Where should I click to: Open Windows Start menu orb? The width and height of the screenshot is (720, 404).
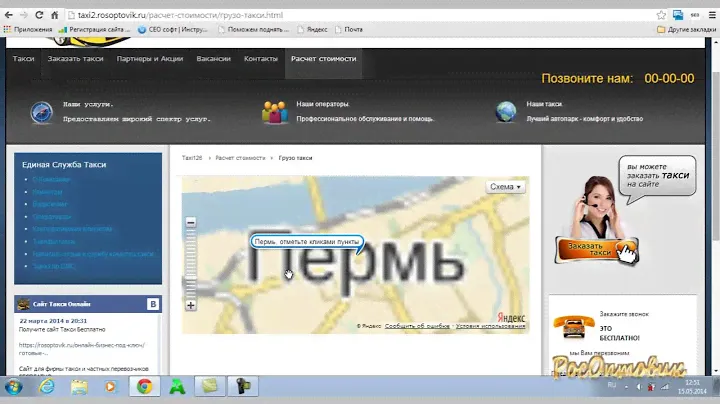click(x=17, y=386)
